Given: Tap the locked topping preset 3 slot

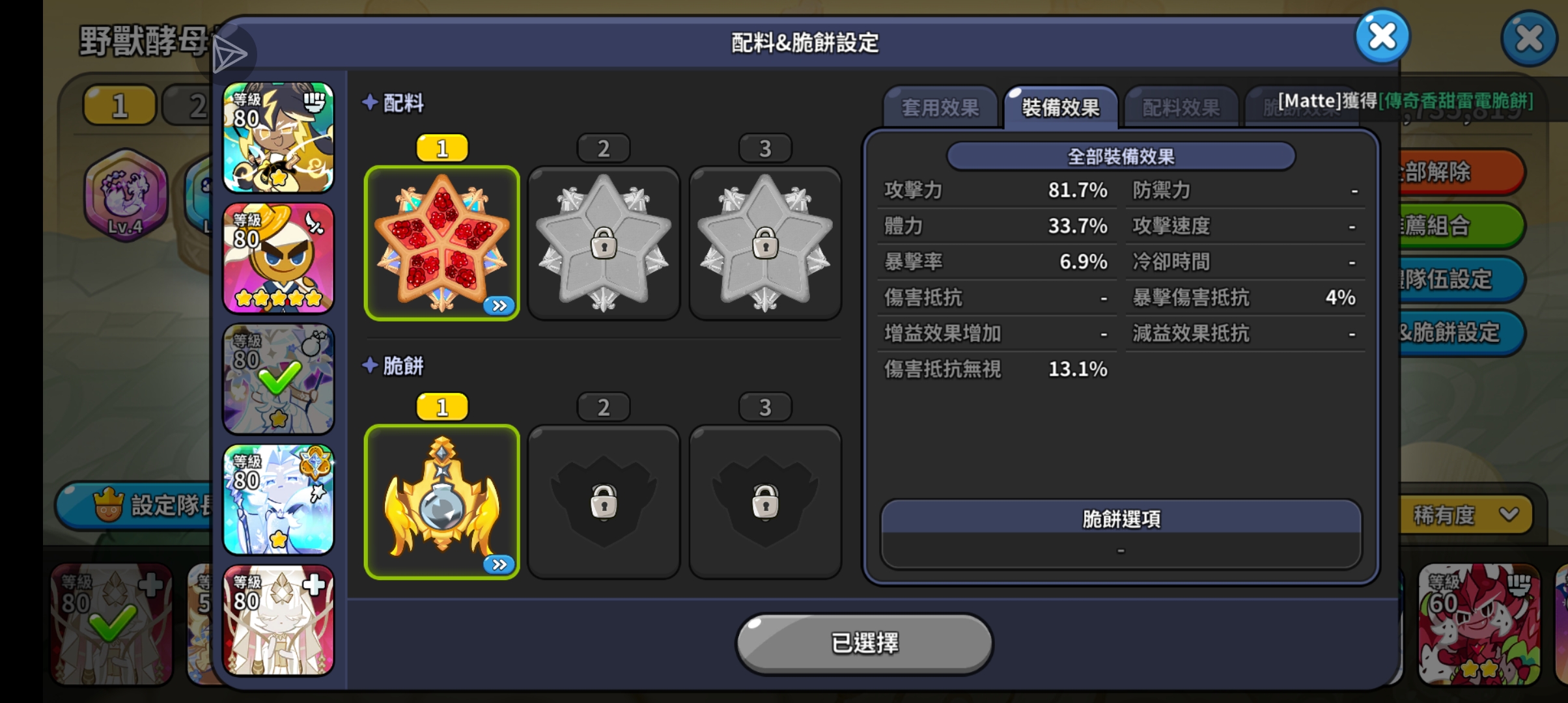Looking at the screenshot, I should tap(765, 242).
